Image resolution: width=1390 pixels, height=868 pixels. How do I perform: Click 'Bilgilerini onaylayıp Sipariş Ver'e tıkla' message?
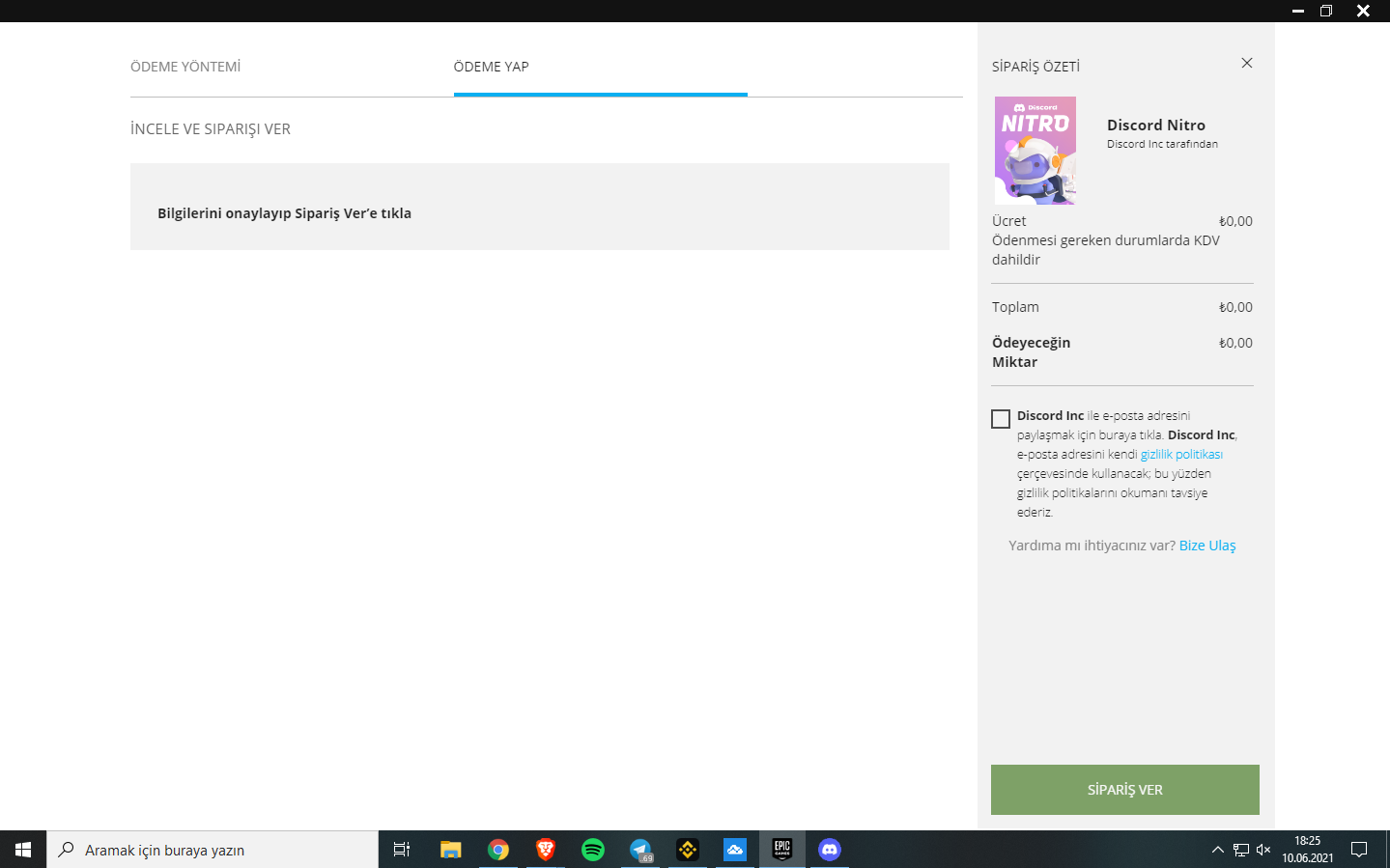tap(285, 213)
